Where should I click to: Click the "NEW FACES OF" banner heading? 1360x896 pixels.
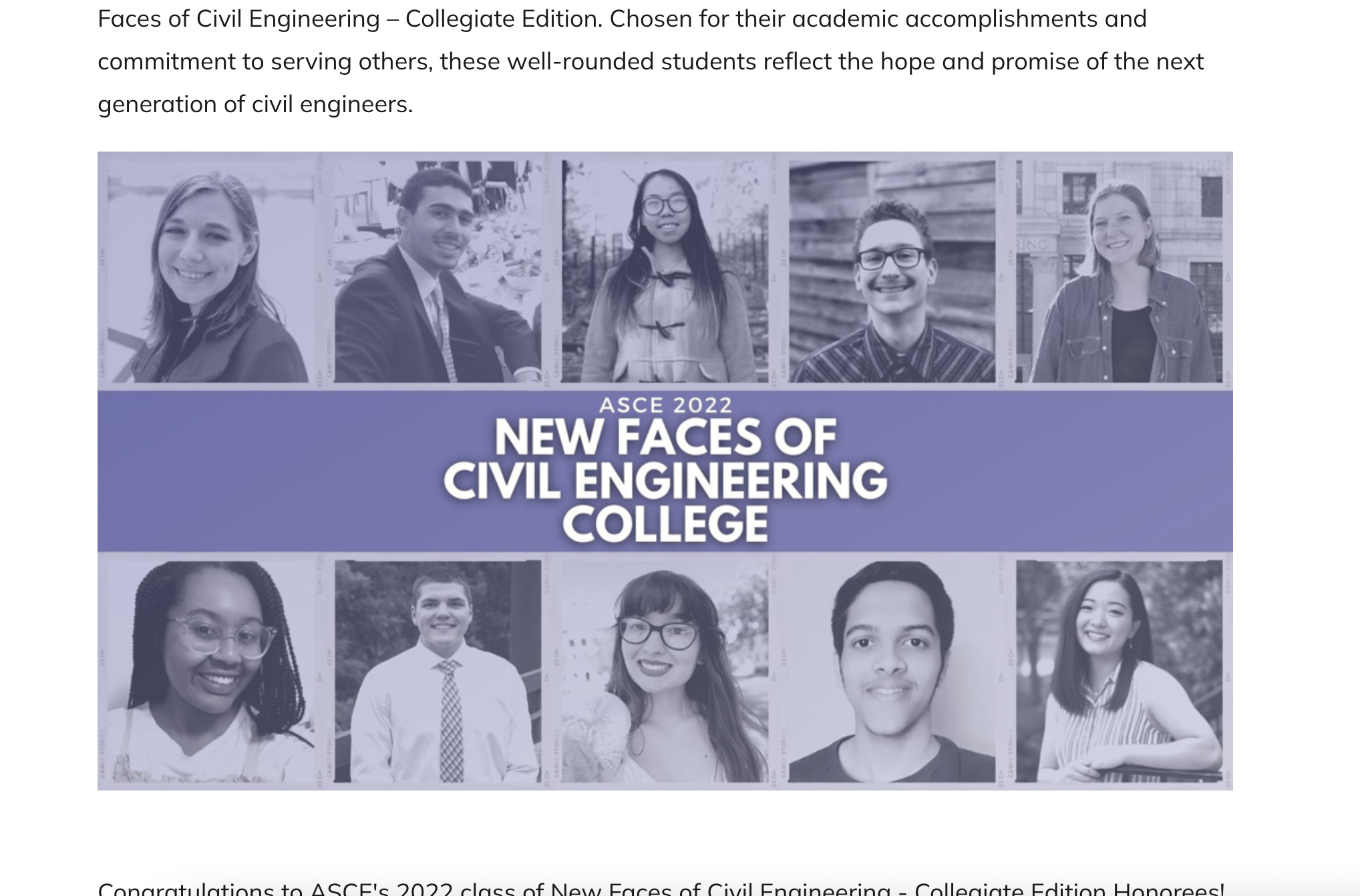coord(665,437)
